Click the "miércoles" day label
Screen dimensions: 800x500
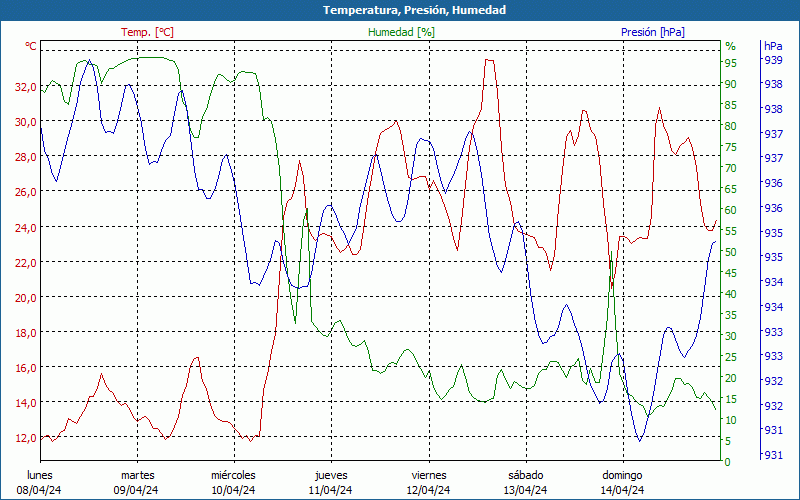233,475
